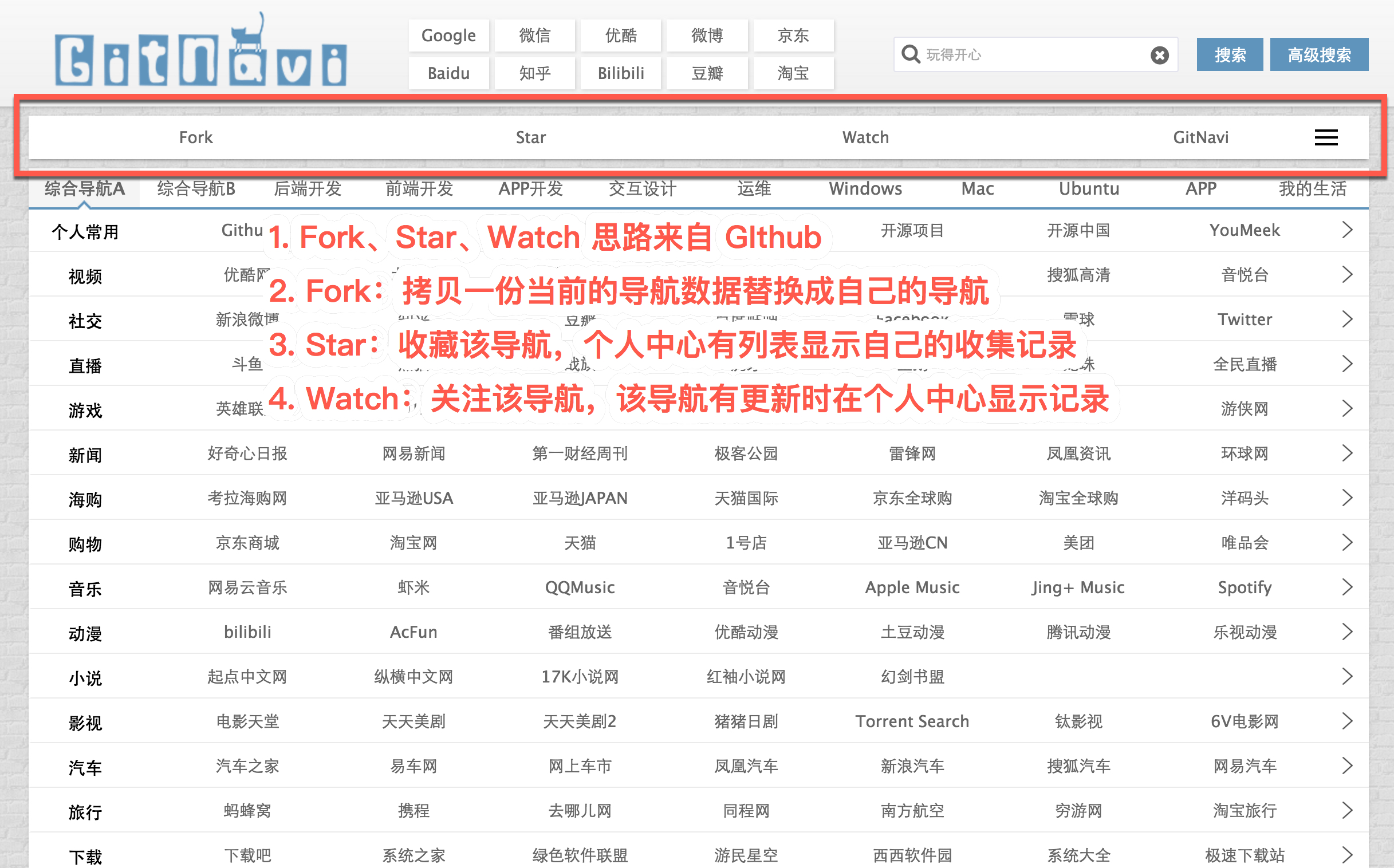Screen dimensions: 1394x868
Task: Open 高级搜索 advanced search
Action: click(1319, 55)
